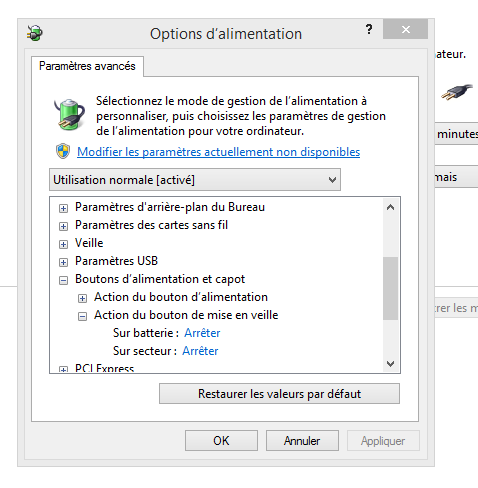Click the Annuler button
478x488 pixels.
(x=302, y=441)
